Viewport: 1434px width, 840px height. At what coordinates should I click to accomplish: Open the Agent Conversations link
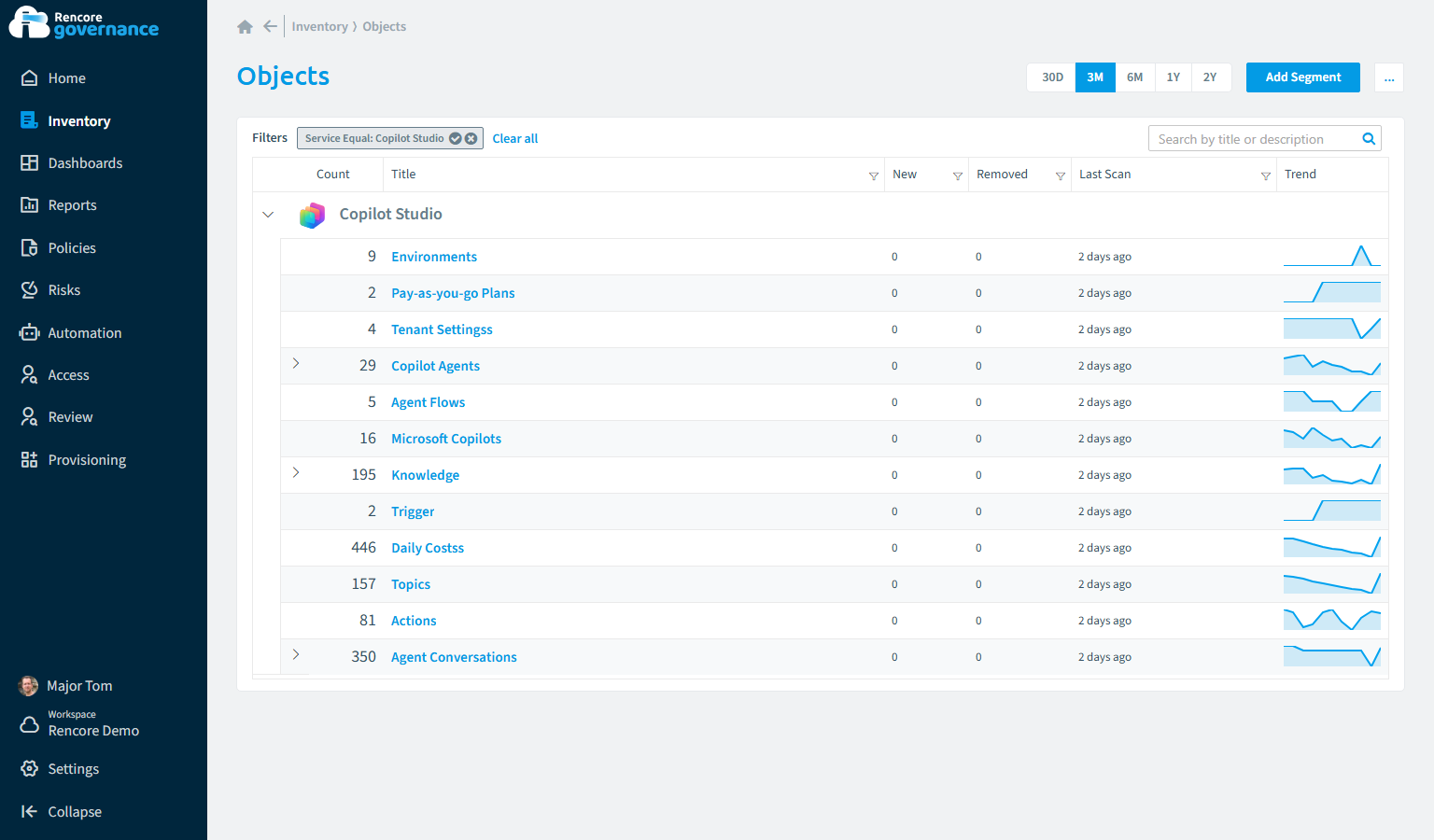click(454, 657)
